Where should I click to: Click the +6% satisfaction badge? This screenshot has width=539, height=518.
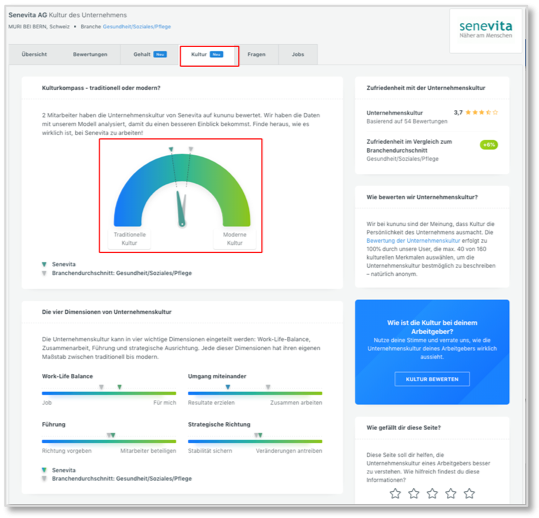click(489, 145)
